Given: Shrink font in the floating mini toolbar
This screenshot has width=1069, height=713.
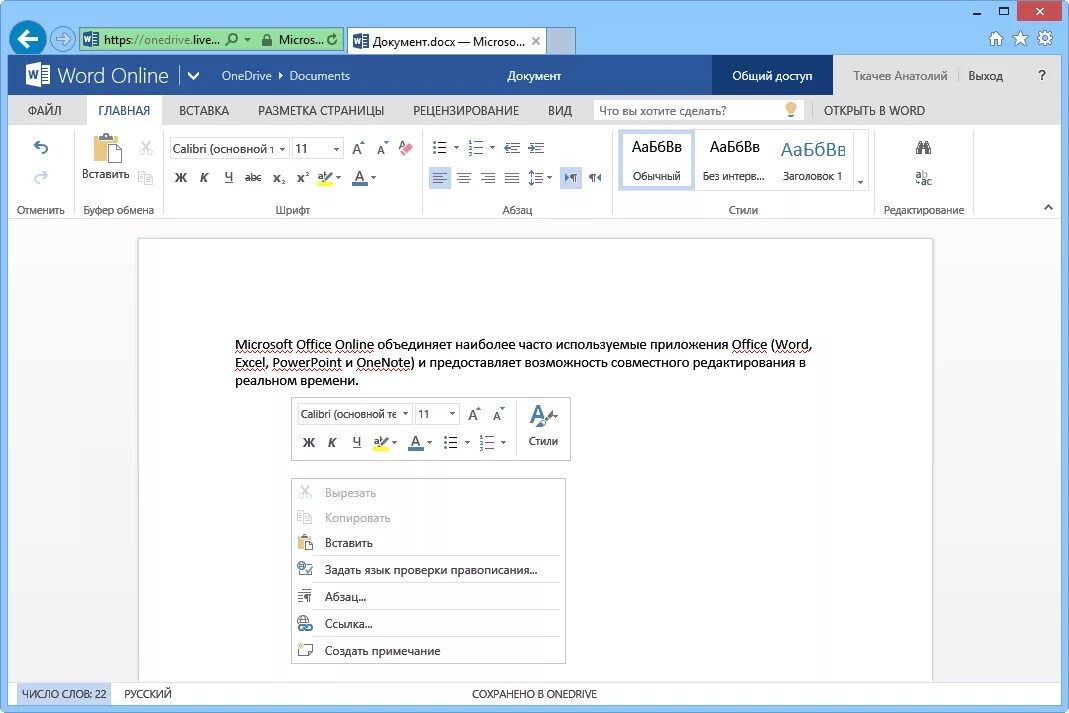Looking at the screenshot, I should 498,414.
